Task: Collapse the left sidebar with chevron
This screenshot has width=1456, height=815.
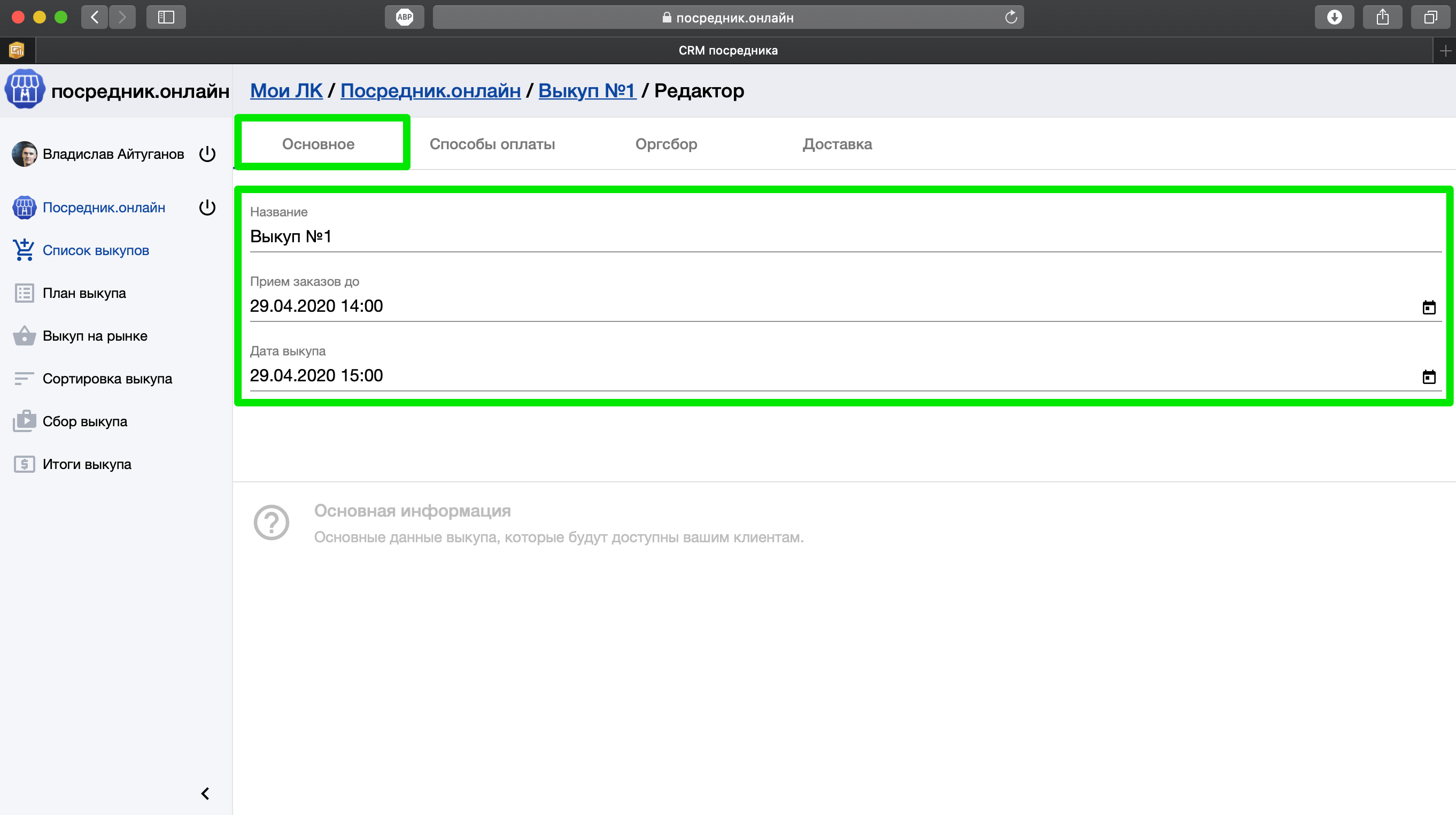Action: pos(205,794)
